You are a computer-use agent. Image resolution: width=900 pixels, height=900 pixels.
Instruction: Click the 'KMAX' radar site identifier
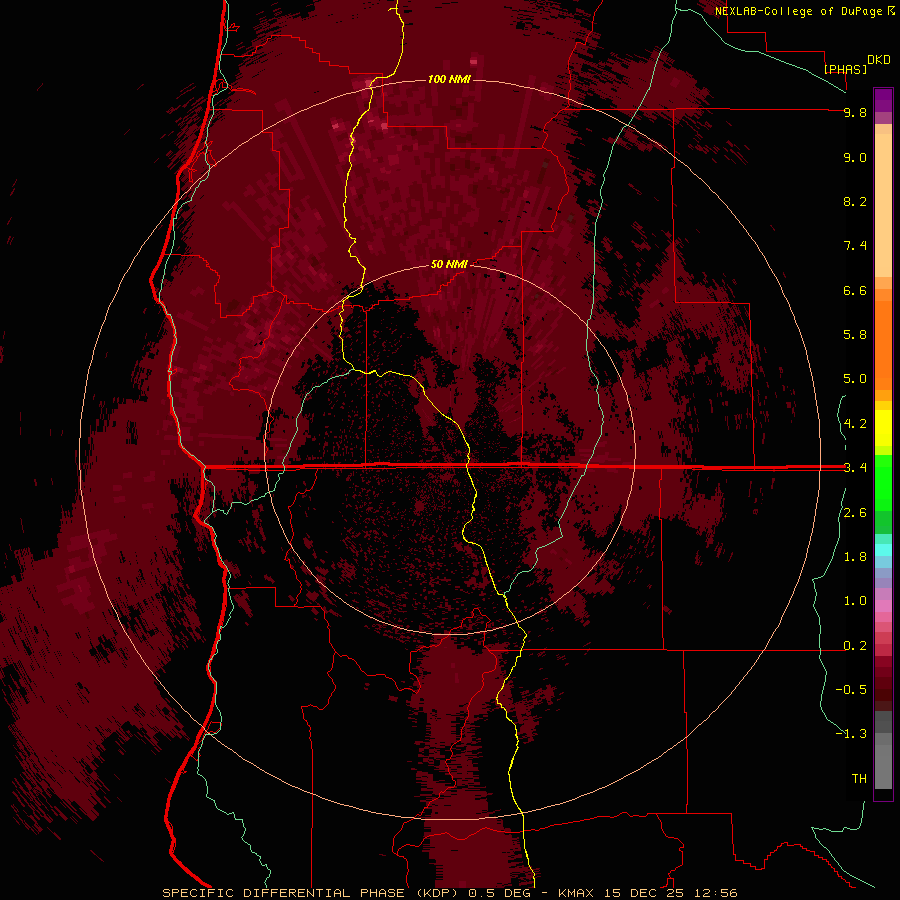click(x=576, y=893)
